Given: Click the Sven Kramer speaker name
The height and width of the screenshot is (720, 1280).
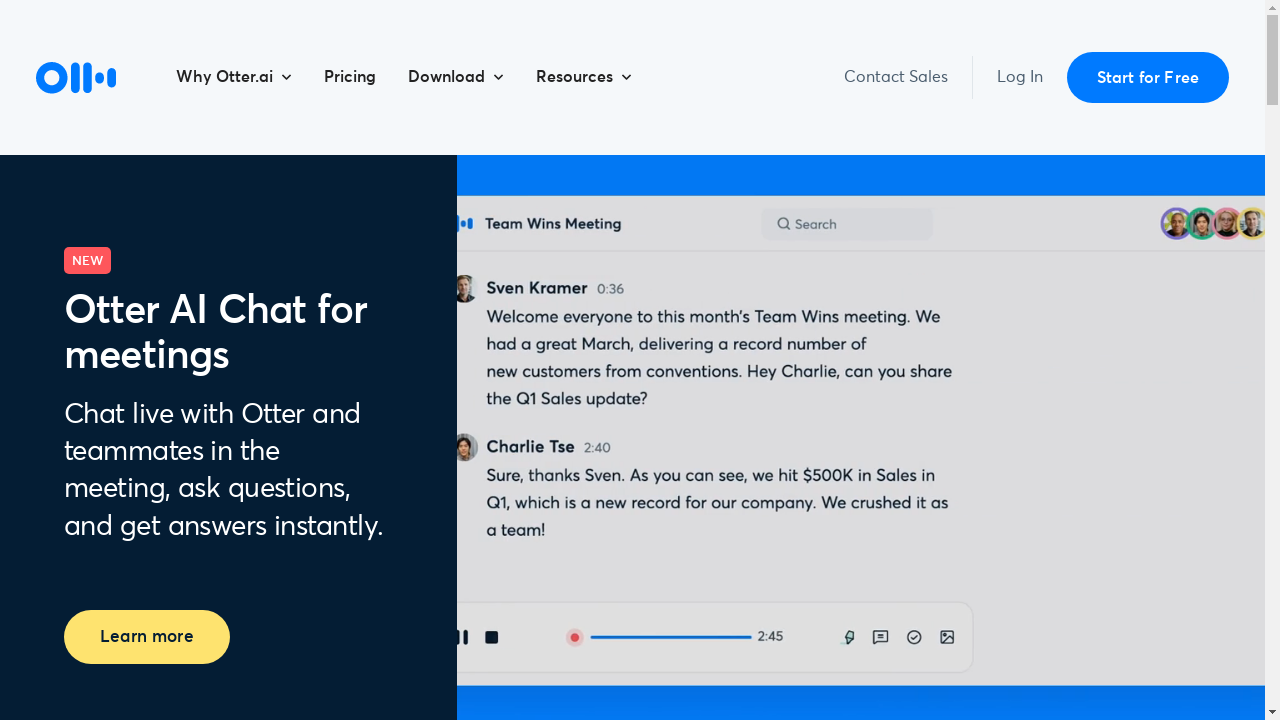Looking at the screenshot, I should click(537, 288).
